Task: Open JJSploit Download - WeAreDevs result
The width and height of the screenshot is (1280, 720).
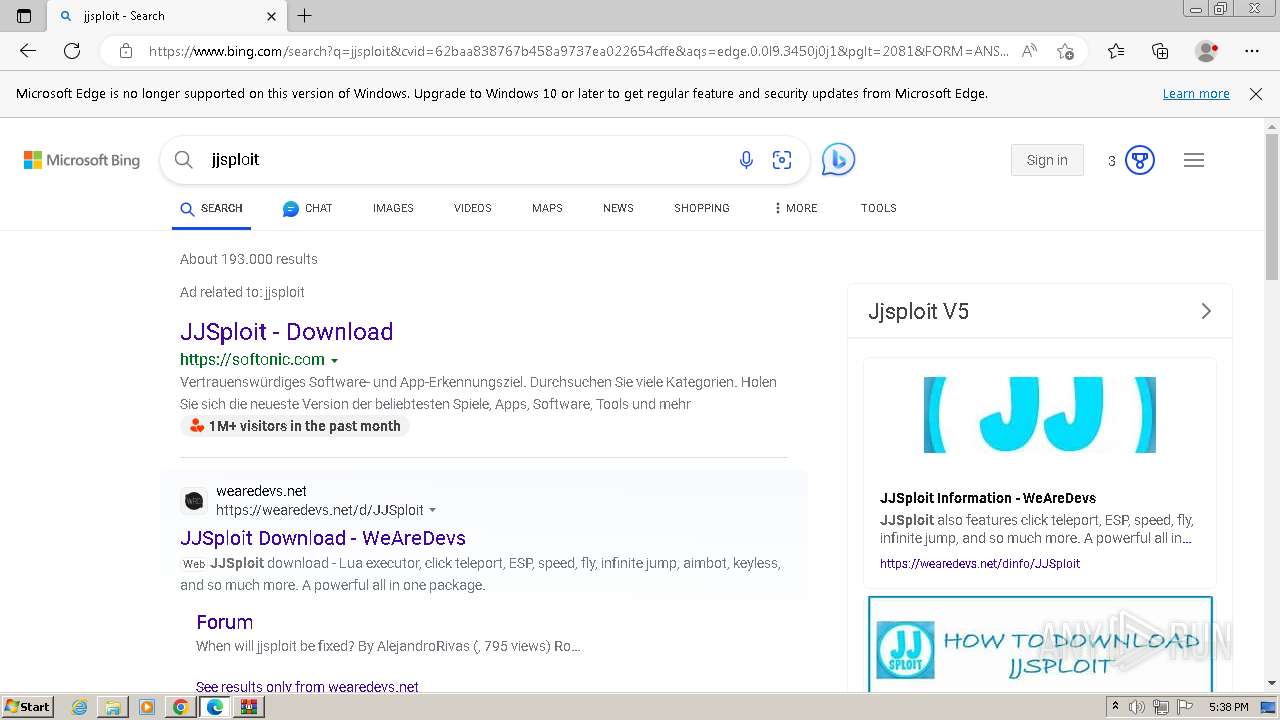Action: point(323,538)
